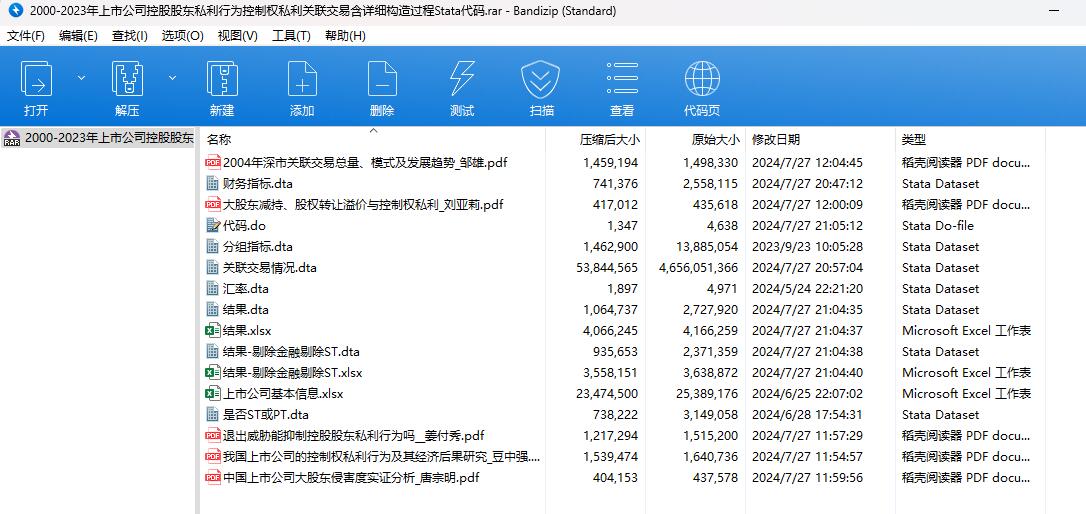Image resolution: width=1086 pixels, height=514 pixels.
Task: Click the PDF icon of 我国上市公司的控制权私利 file
Action: [x=213, y=457]
